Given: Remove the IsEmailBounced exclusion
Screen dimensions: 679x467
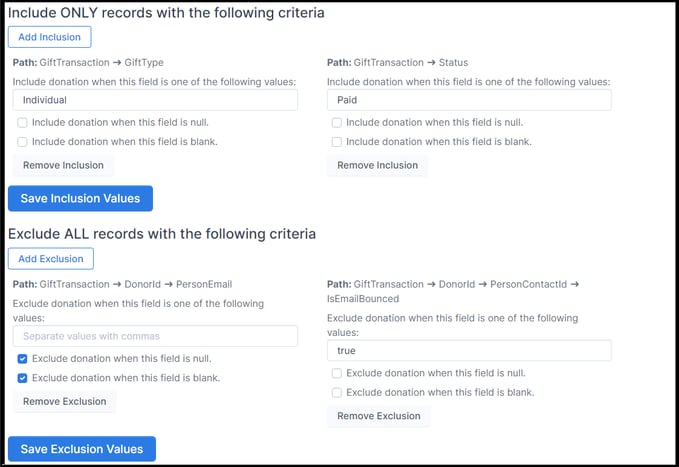Looking at the screenshot, I should click(379, 416).
